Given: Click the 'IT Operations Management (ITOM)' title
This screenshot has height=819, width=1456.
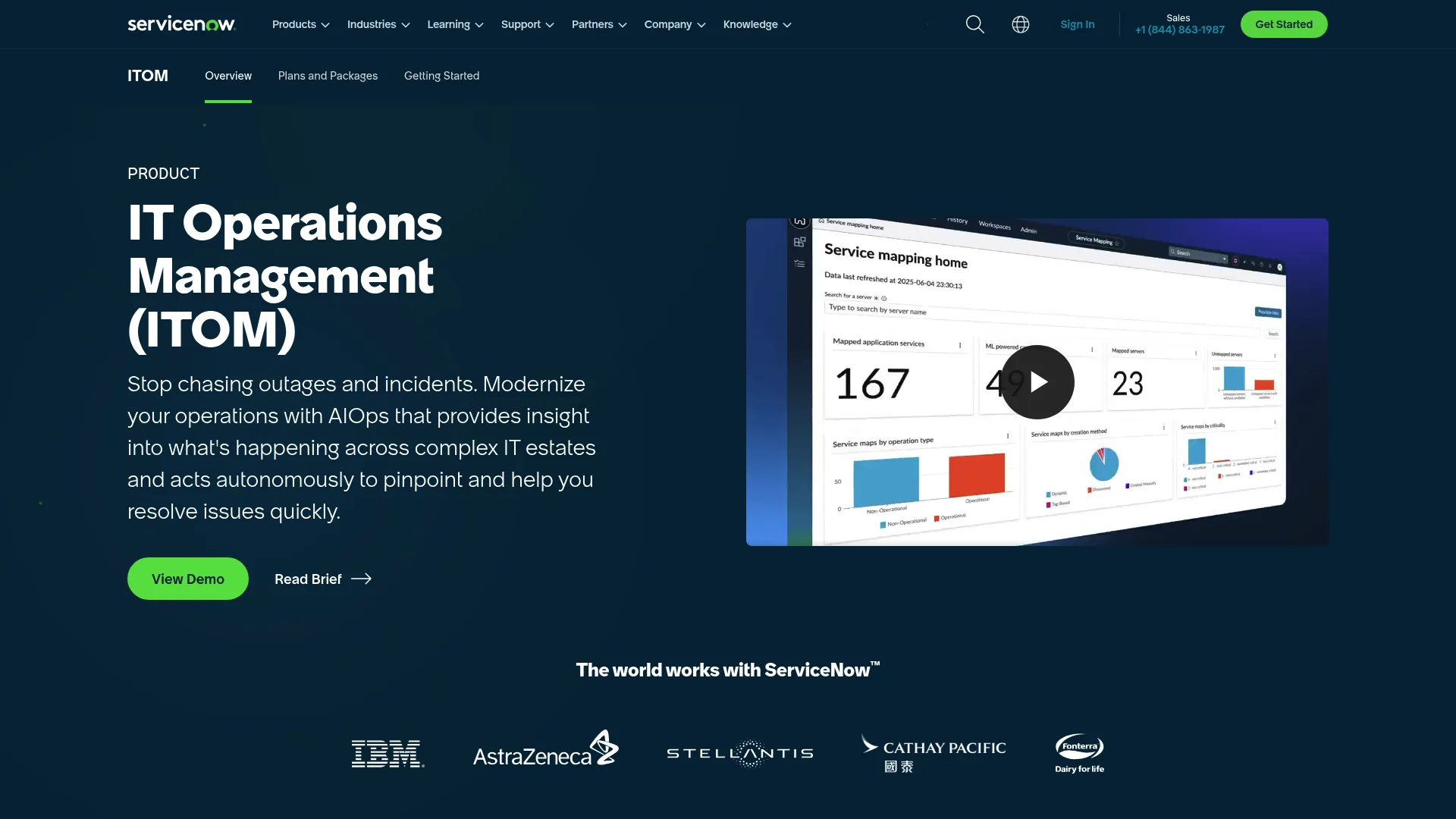Looking at the screenshot, I should (285, 276).
